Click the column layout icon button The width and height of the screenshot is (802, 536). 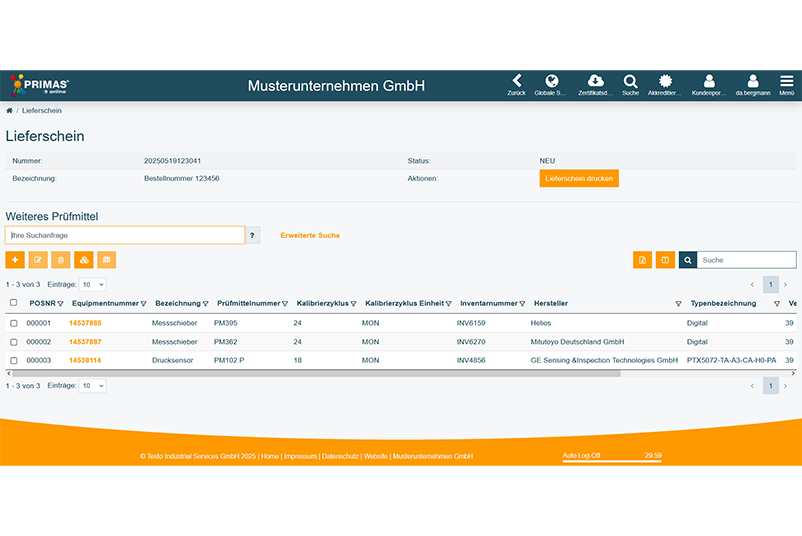(x=665, y=260)
